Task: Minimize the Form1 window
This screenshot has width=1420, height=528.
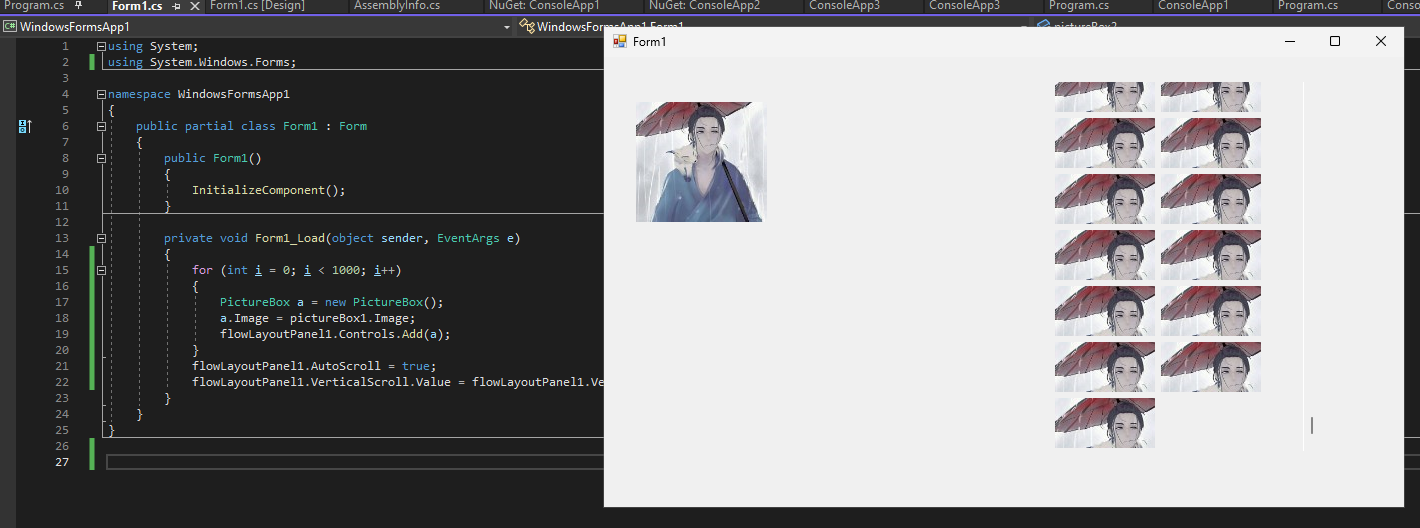Action: coord(1289,41)
